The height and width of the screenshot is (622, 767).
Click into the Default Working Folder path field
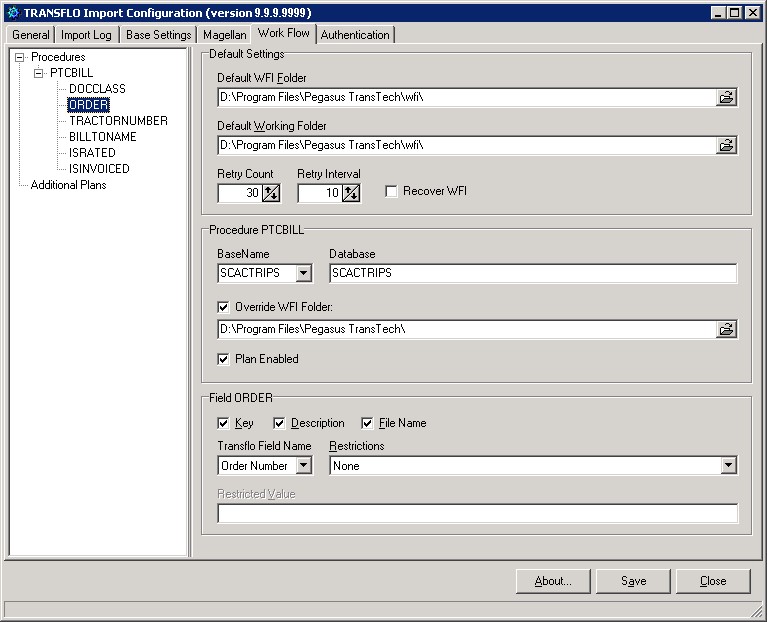[x=467, y=145]
